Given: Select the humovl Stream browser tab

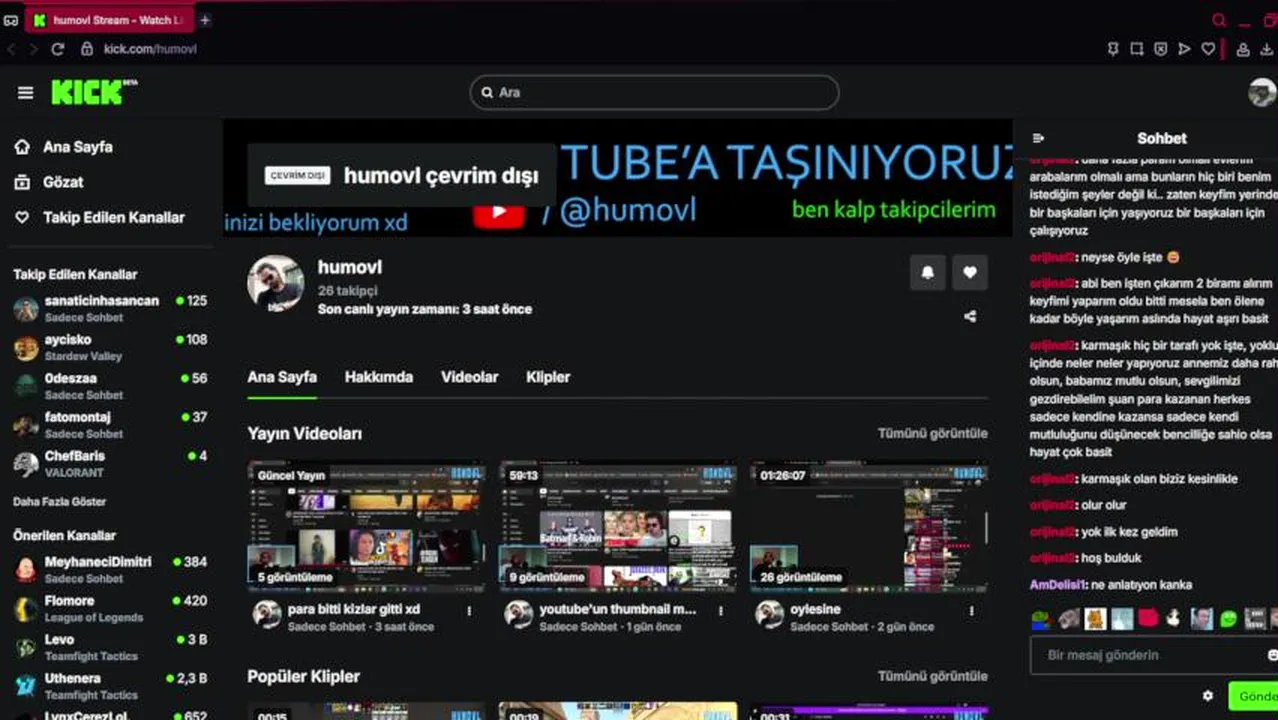Looking at the screenshot, I should [x=110, y=20].
